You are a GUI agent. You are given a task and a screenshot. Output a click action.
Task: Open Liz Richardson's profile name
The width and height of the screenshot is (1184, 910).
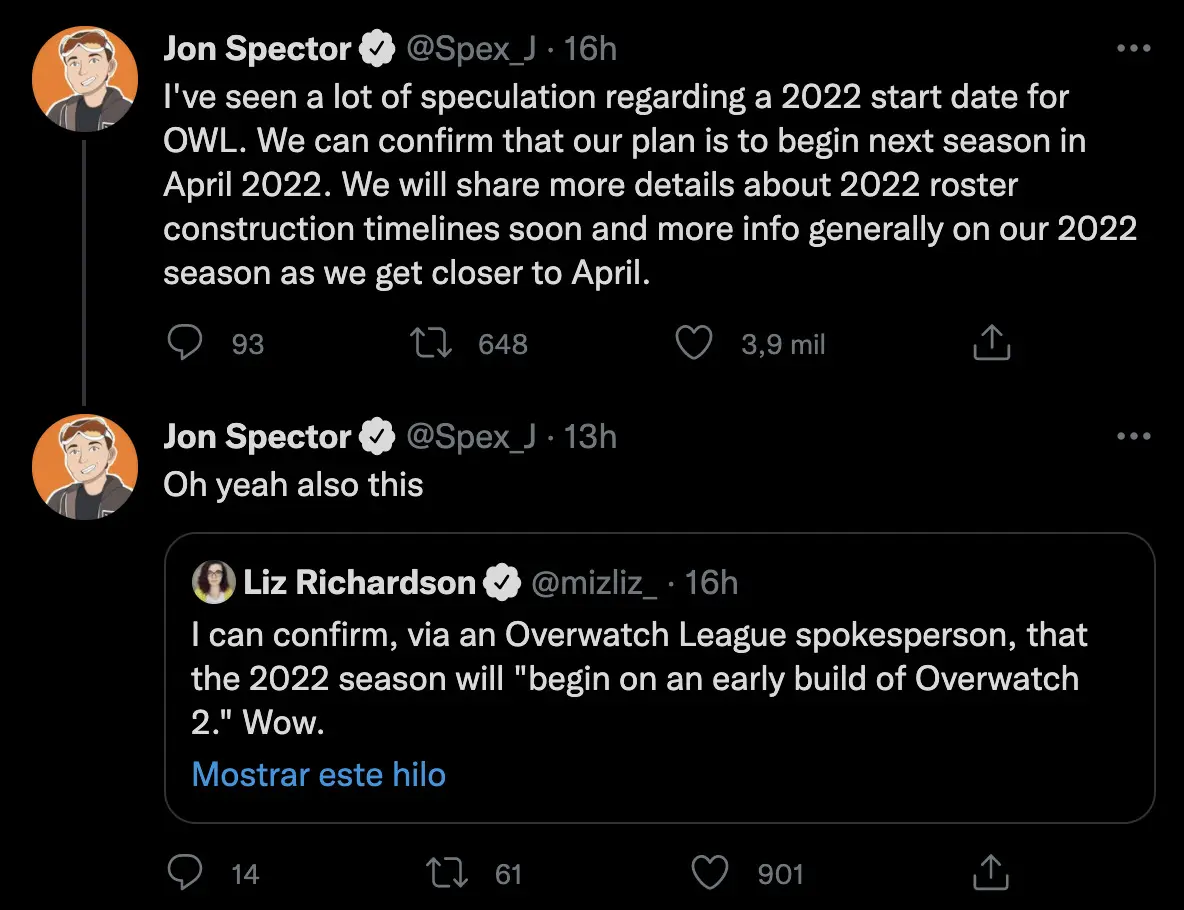click(x=359, y=582)
